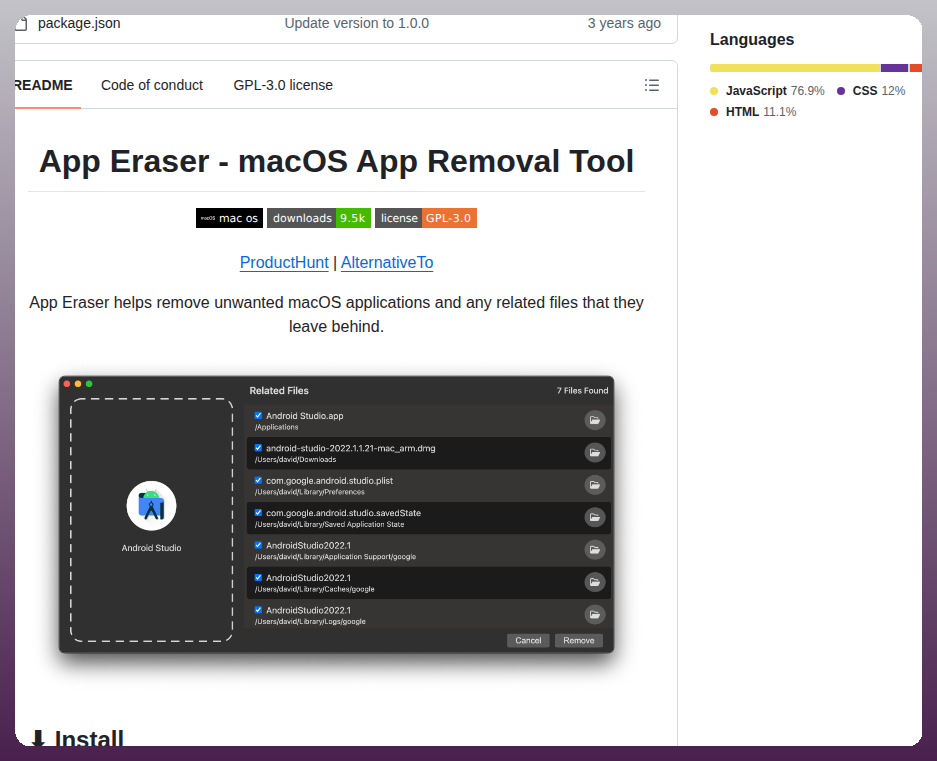Toggle the Android Studio.app checkbox
This screenshot has height=761, width=937.
coord(258,415)
